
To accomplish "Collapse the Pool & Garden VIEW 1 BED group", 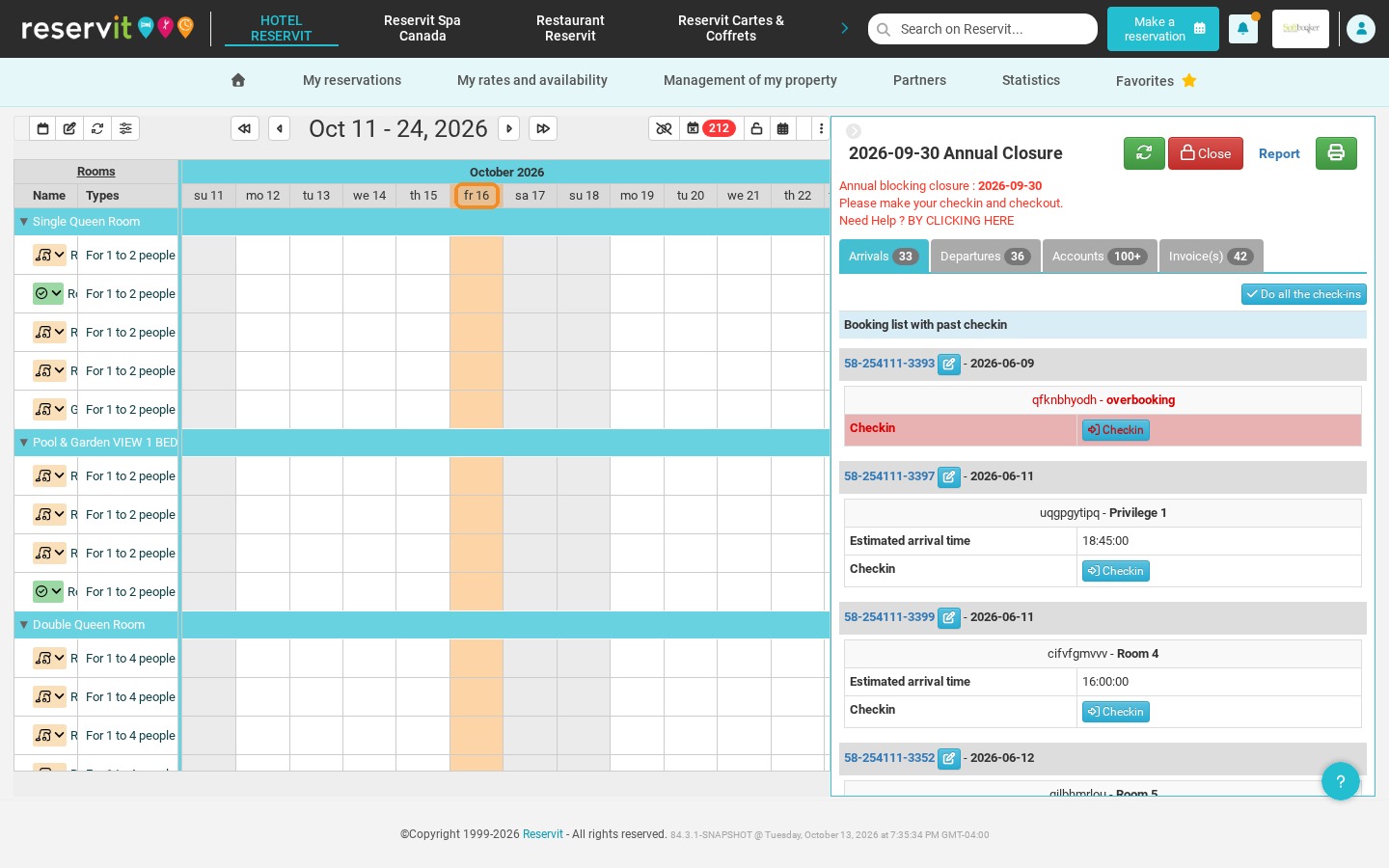I will point(24,443).
